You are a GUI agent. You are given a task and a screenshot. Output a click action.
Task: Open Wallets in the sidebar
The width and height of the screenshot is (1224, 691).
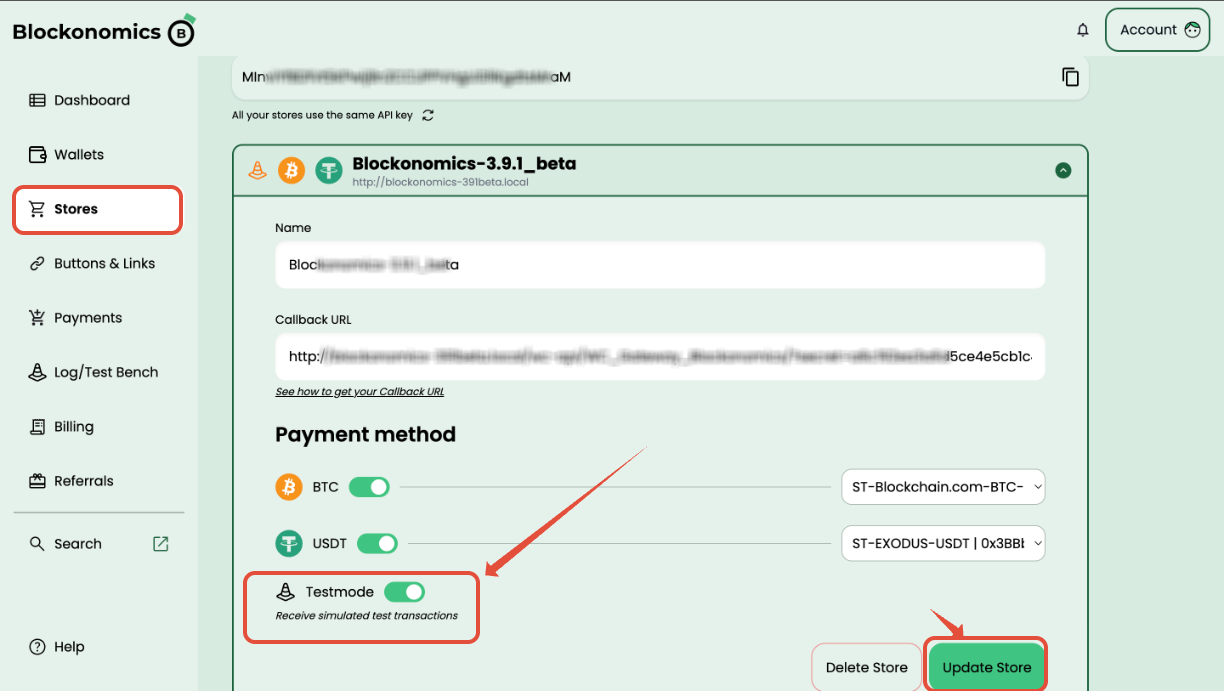coord(66,155)
